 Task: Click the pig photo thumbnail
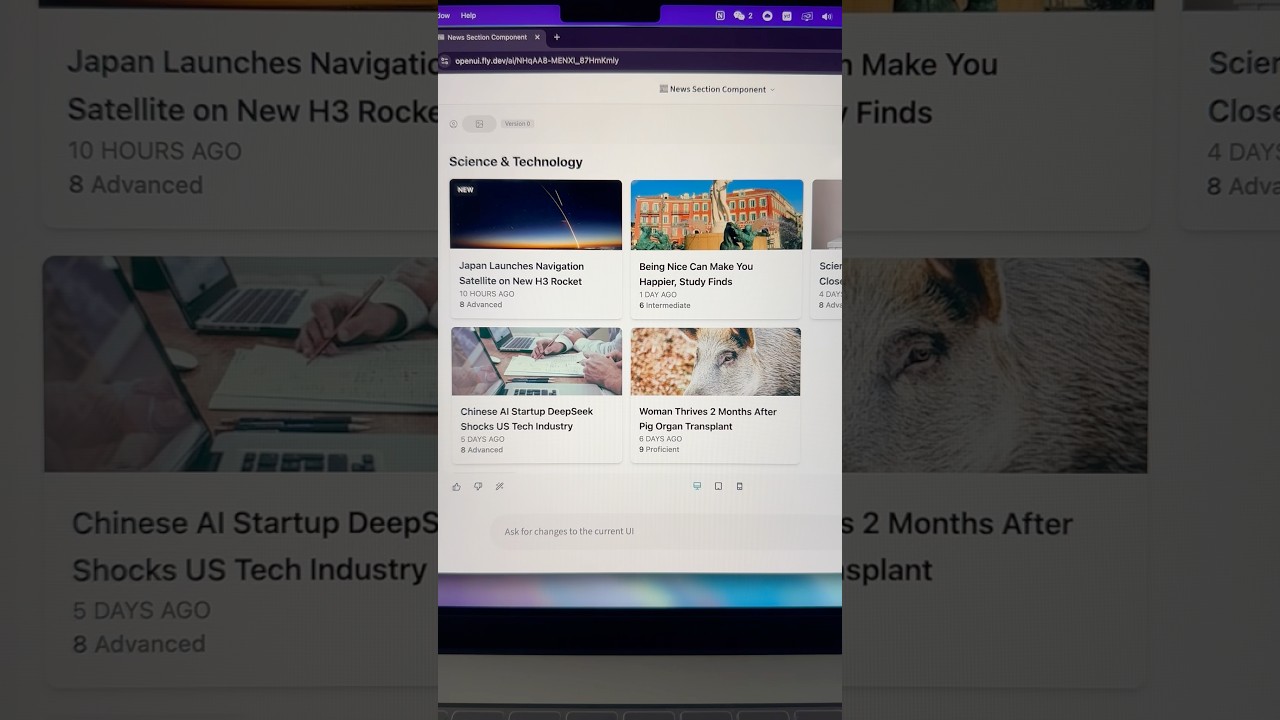715,361
